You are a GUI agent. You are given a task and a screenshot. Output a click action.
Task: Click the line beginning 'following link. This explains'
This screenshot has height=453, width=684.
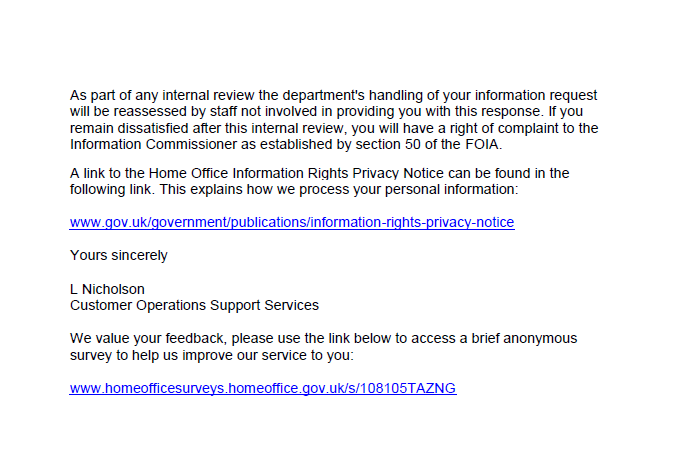294,189
